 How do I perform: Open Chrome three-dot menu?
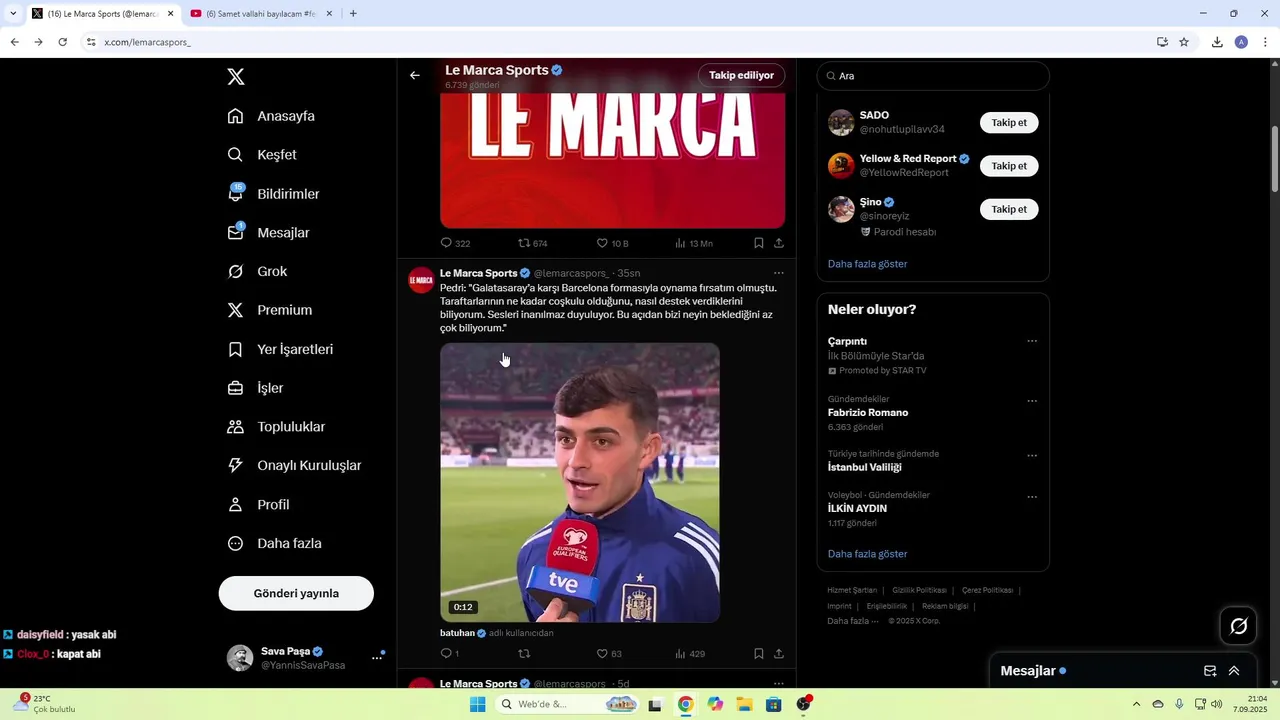(1265, 42)
